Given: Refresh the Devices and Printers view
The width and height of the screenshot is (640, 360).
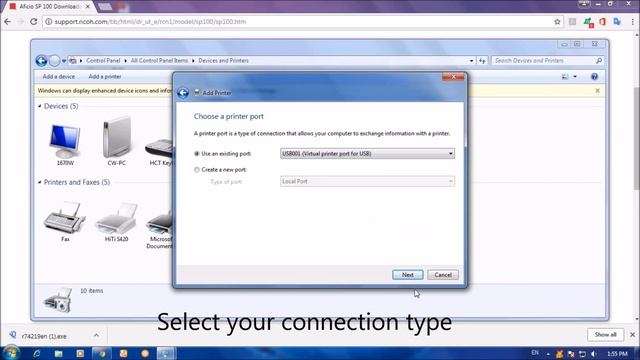Looking at the screenshot, I should [482, 61].
